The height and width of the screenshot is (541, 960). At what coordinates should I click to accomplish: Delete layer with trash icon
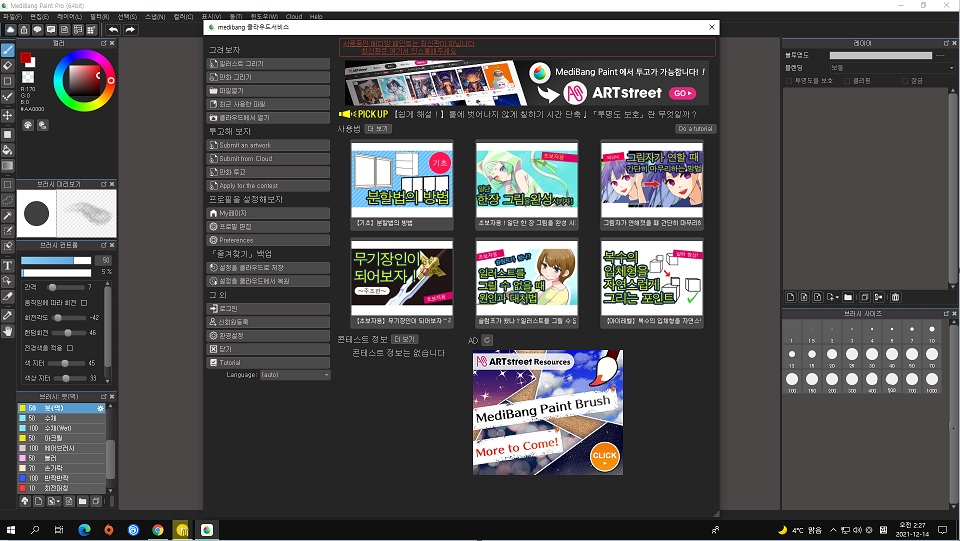coord(895,297)
